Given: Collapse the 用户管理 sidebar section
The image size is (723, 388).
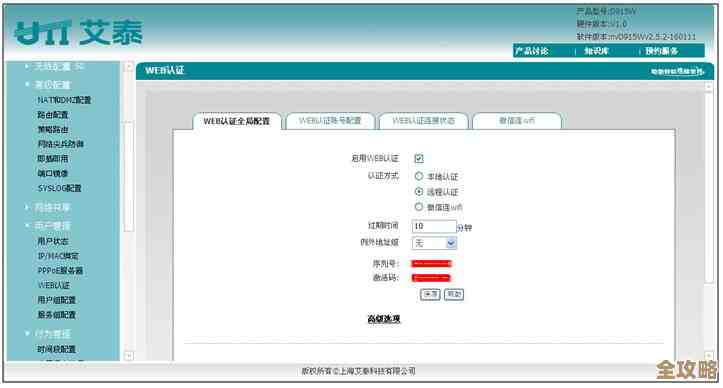Looking at the screenshot, I should [x=53, y=226].
